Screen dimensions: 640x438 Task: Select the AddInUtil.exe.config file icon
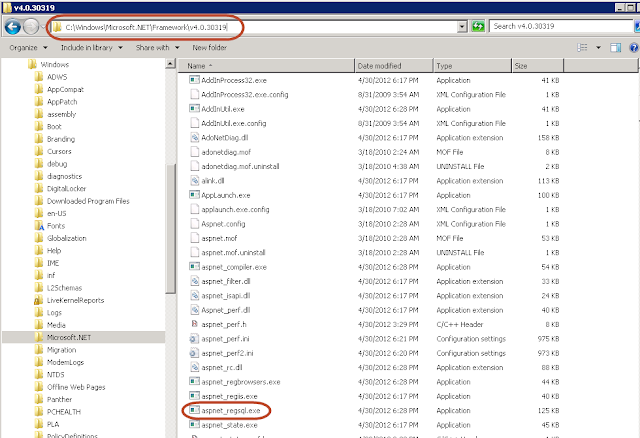194,123
